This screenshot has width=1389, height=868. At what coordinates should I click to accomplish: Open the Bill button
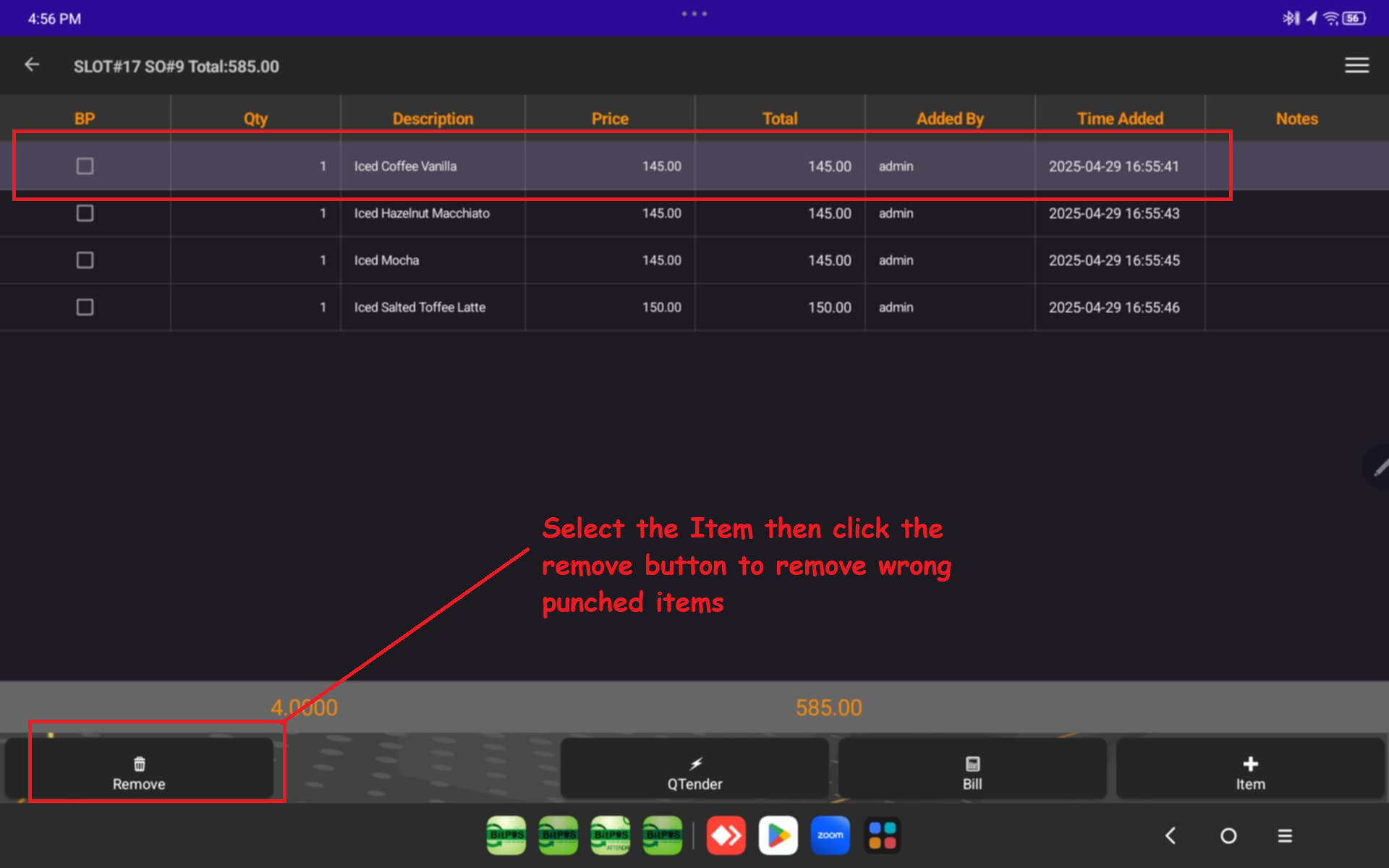click(x=972, y=772)
